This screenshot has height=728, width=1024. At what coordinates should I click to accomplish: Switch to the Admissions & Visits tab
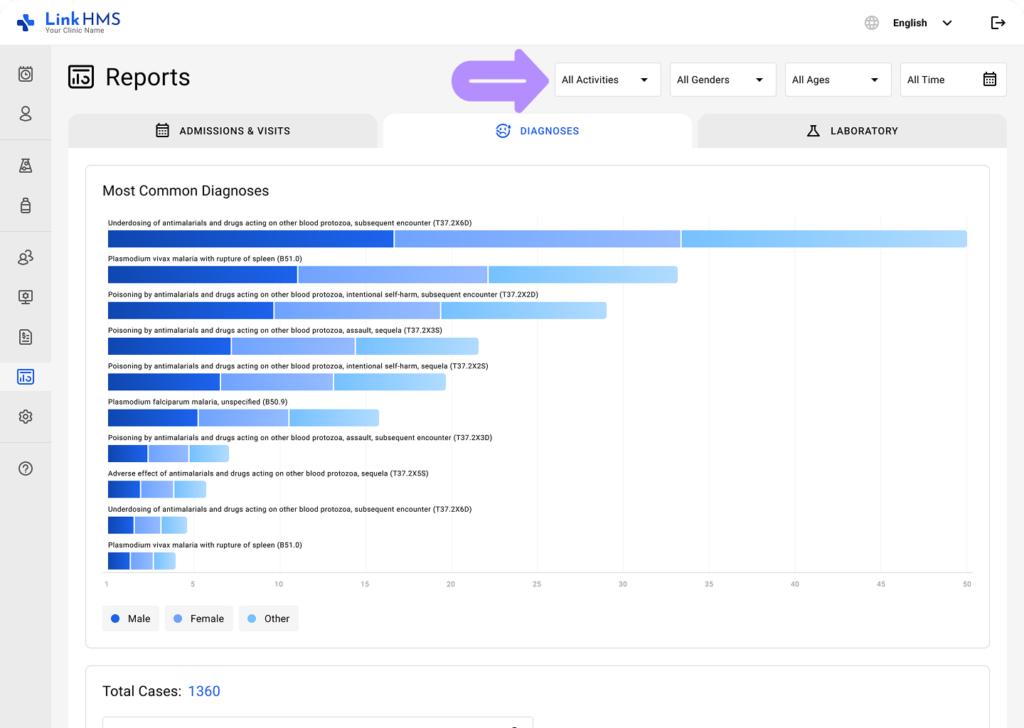point(223,130)
